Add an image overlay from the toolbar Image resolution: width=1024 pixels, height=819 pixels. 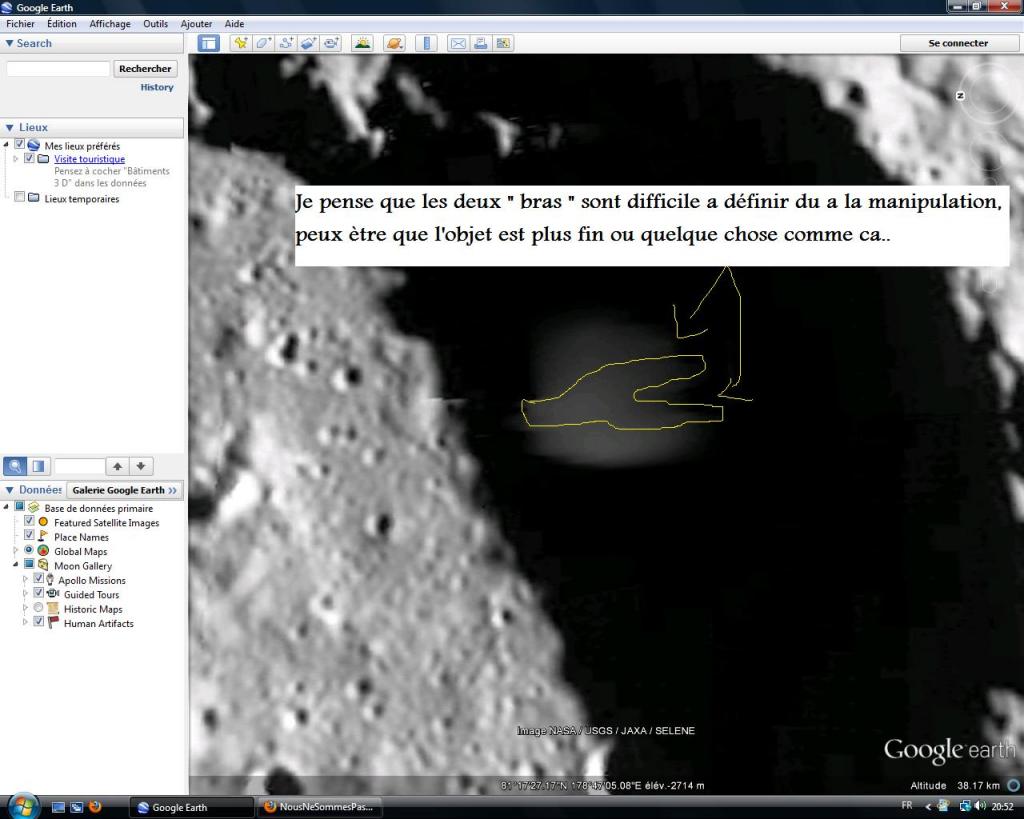click(309, 43)
